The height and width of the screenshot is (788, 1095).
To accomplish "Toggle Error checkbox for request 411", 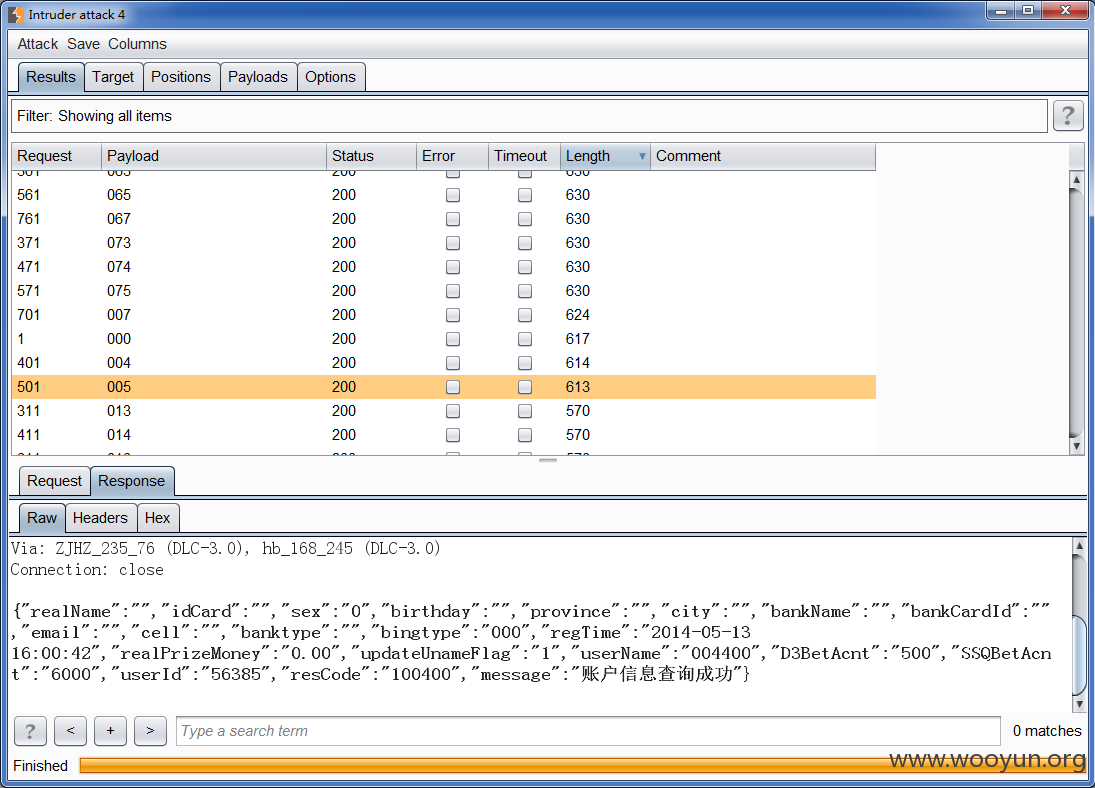I will (453, 435).
